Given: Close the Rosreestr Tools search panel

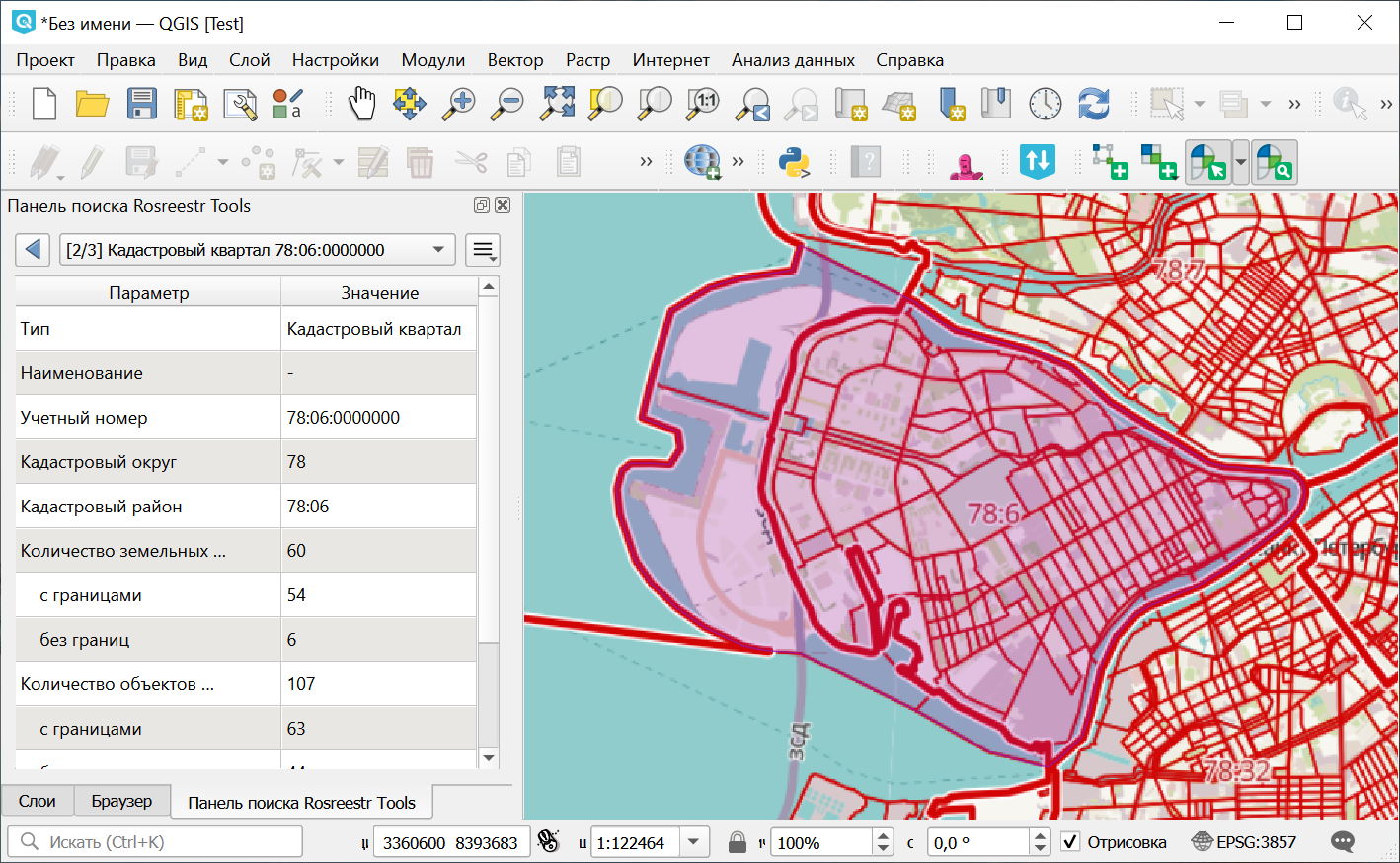Looking at the screenshot, I should [x=503, y=205].
